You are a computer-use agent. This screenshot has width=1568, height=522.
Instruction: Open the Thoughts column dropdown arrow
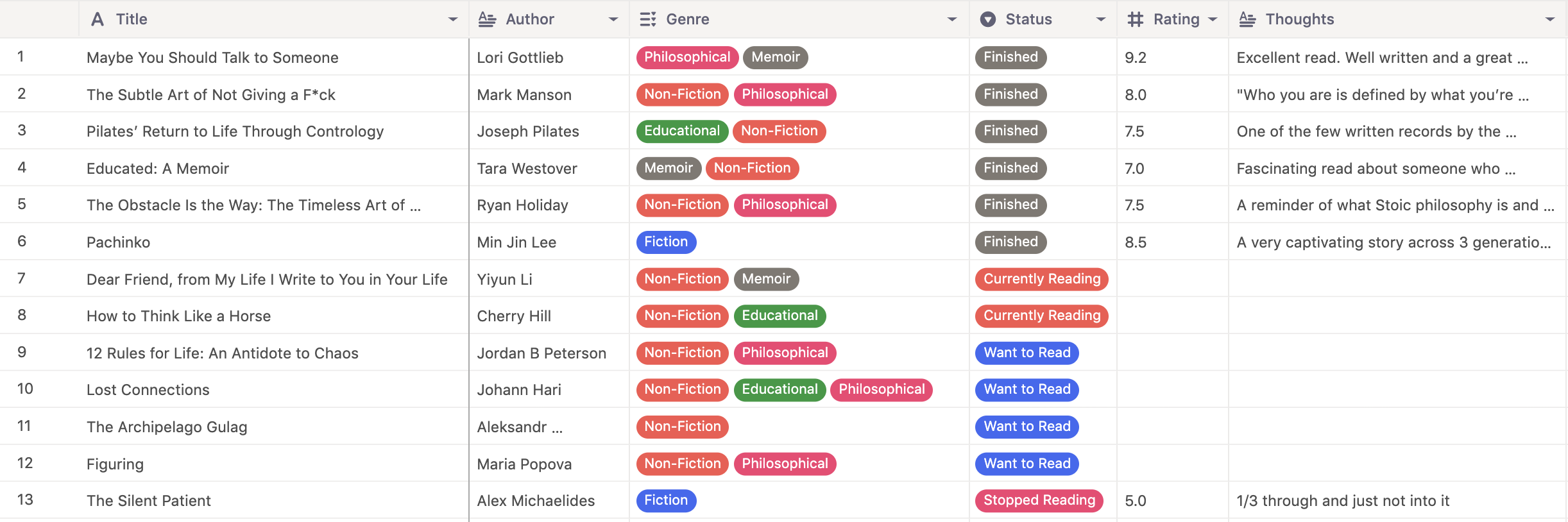click(1550, 19)
